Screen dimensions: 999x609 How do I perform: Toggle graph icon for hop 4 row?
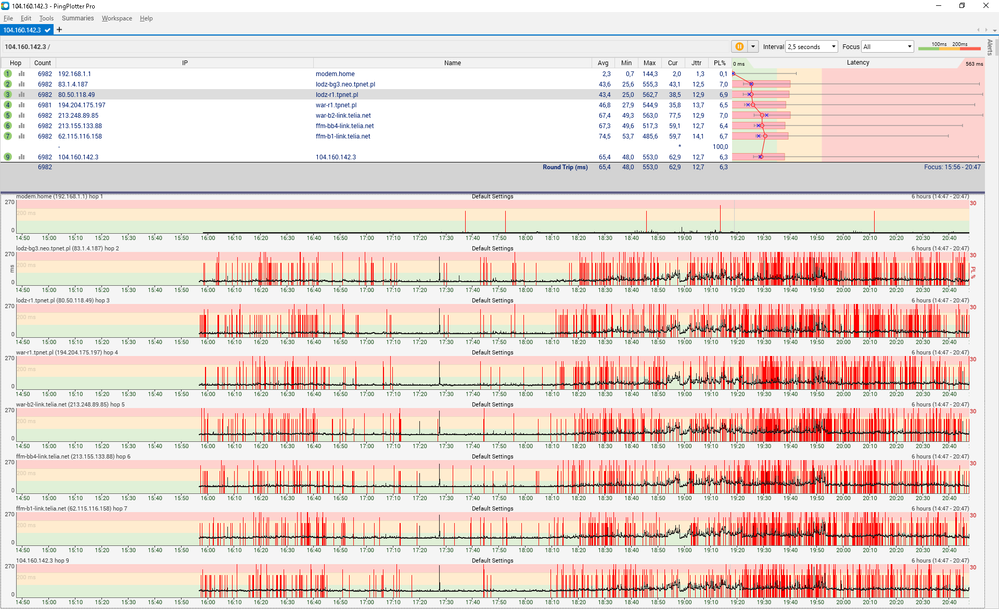[21, 105]
